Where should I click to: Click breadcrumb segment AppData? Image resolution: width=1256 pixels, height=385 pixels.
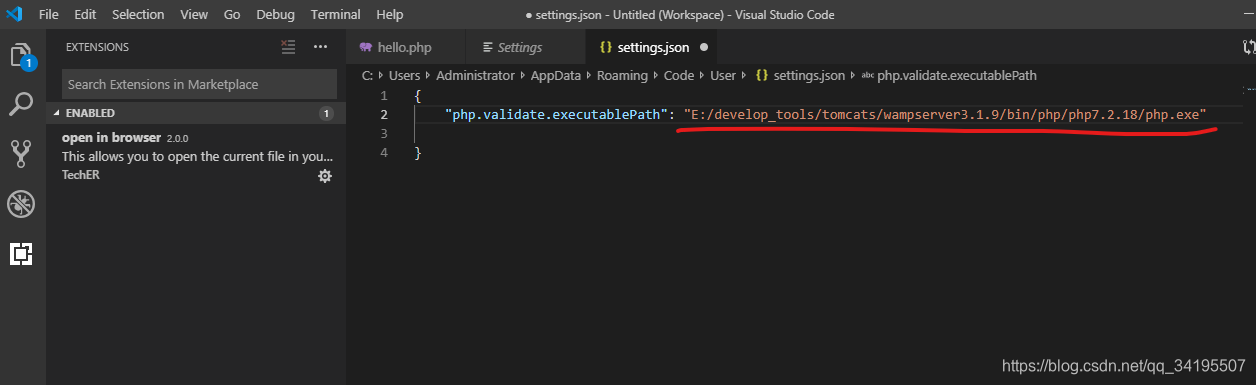(556, 75)
